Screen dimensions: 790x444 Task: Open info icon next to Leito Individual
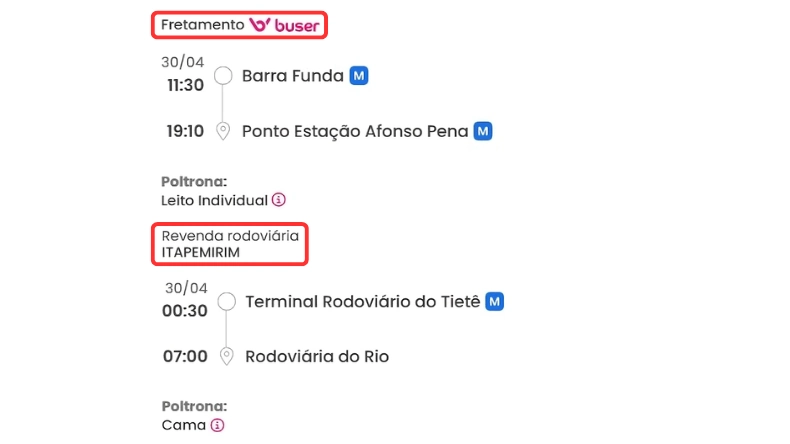pos(279,200)
